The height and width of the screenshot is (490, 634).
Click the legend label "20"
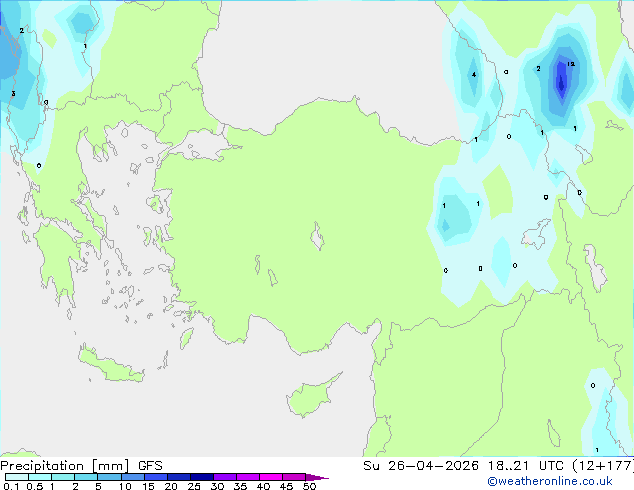[171, 486]
